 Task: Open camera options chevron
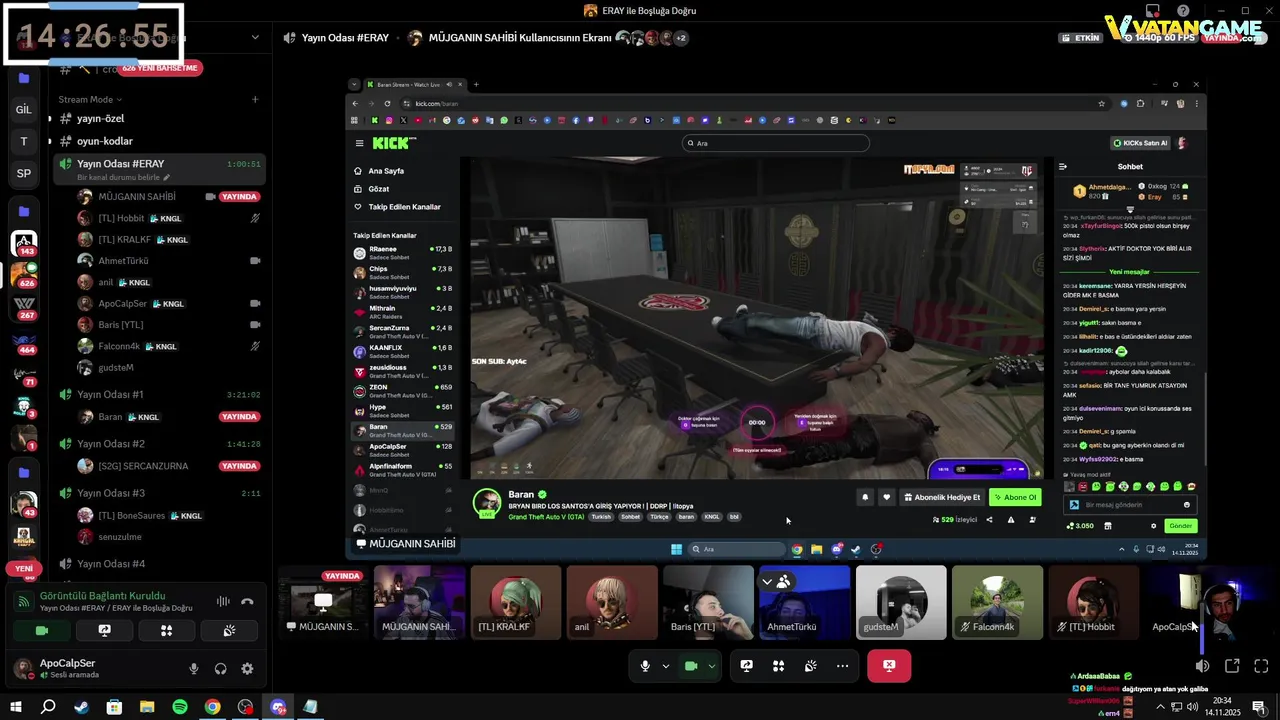click(712, 666)
